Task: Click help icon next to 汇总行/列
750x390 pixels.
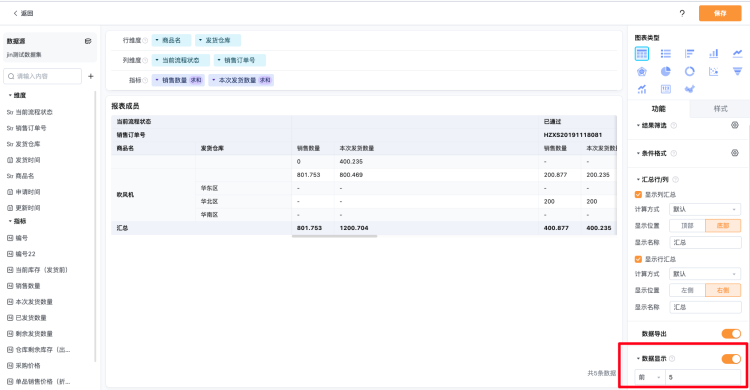Action: (675, 179)
